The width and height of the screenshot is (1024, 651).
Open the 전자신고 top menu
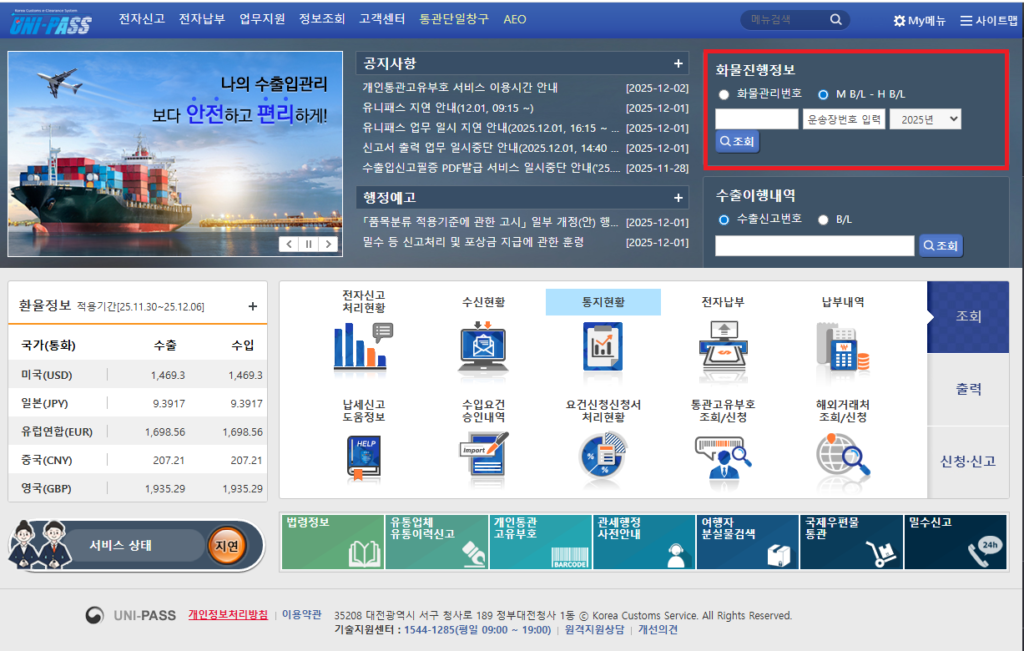[141, 19]
